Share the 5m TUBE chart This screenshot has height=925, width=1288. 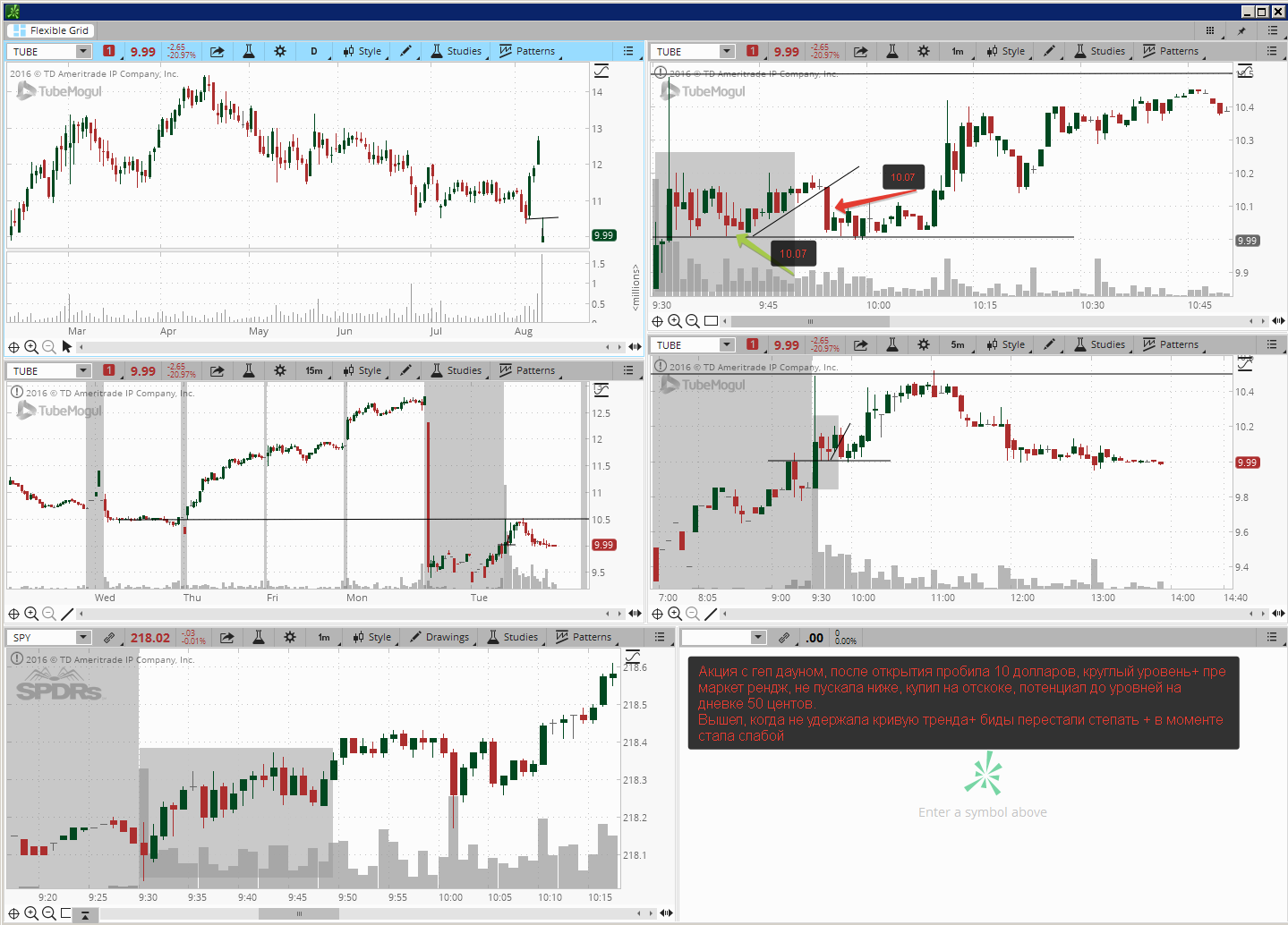pos(861,344)
